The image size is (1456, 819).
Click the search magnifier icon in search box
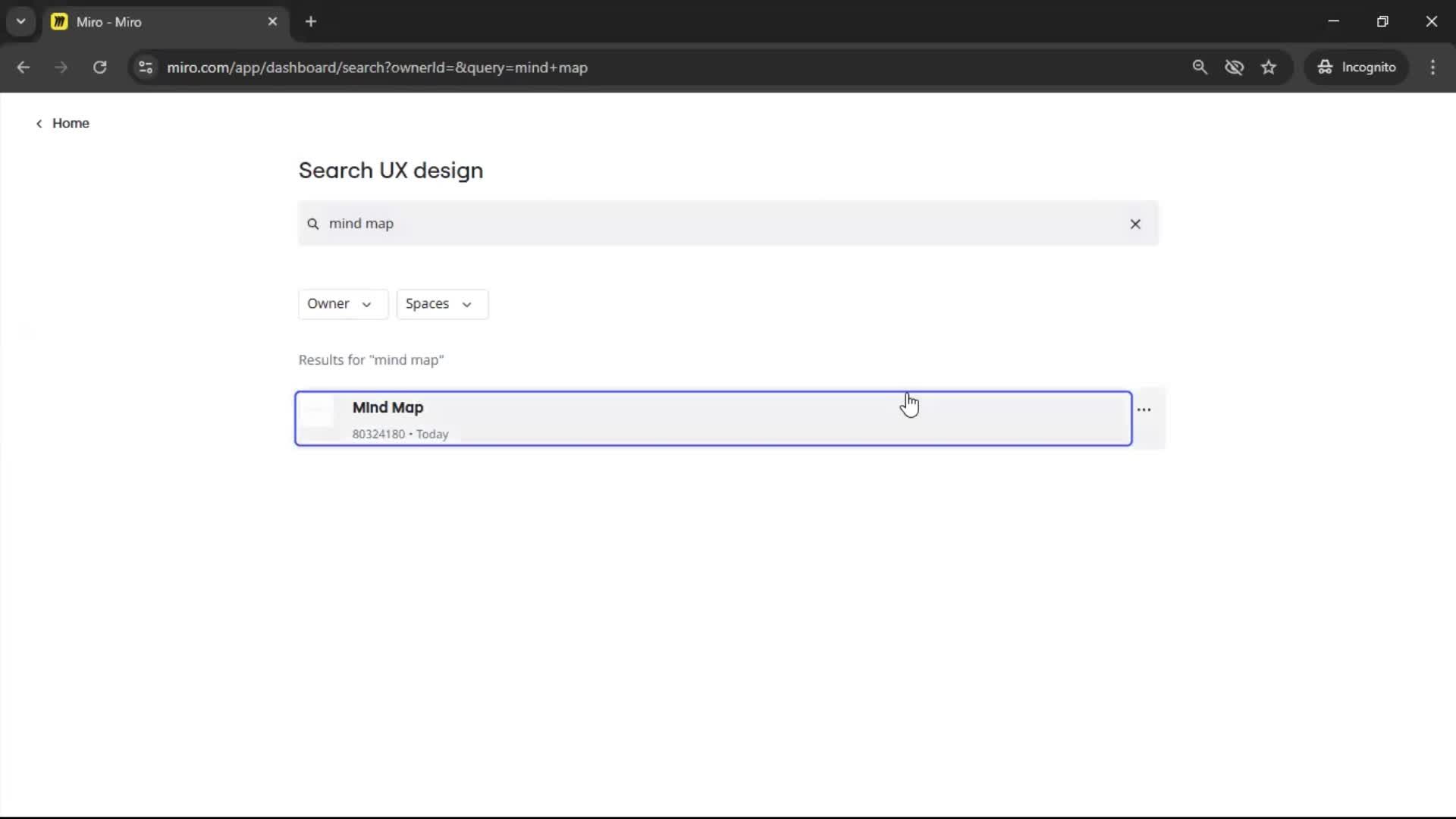pyautogui.click(x=312, y=224)
